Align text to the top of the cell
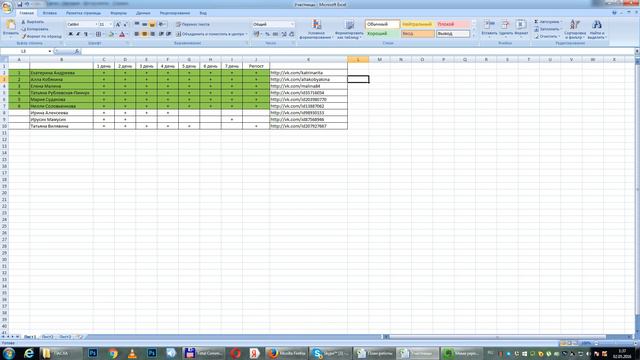This screenshot has width=640, height=360. [x=137, y=24]
